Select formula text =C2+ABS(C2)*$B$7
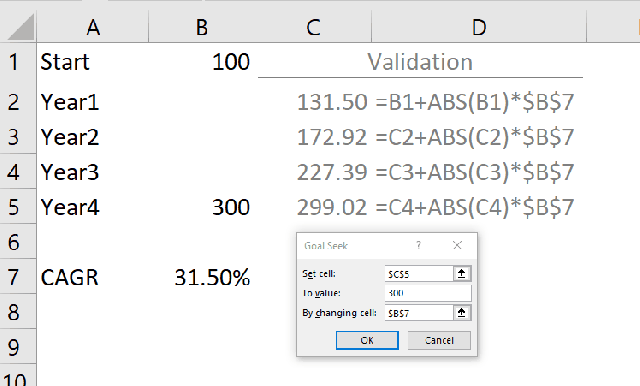The width and height of the screenshot is (640, 386). (x=475, y=137)
